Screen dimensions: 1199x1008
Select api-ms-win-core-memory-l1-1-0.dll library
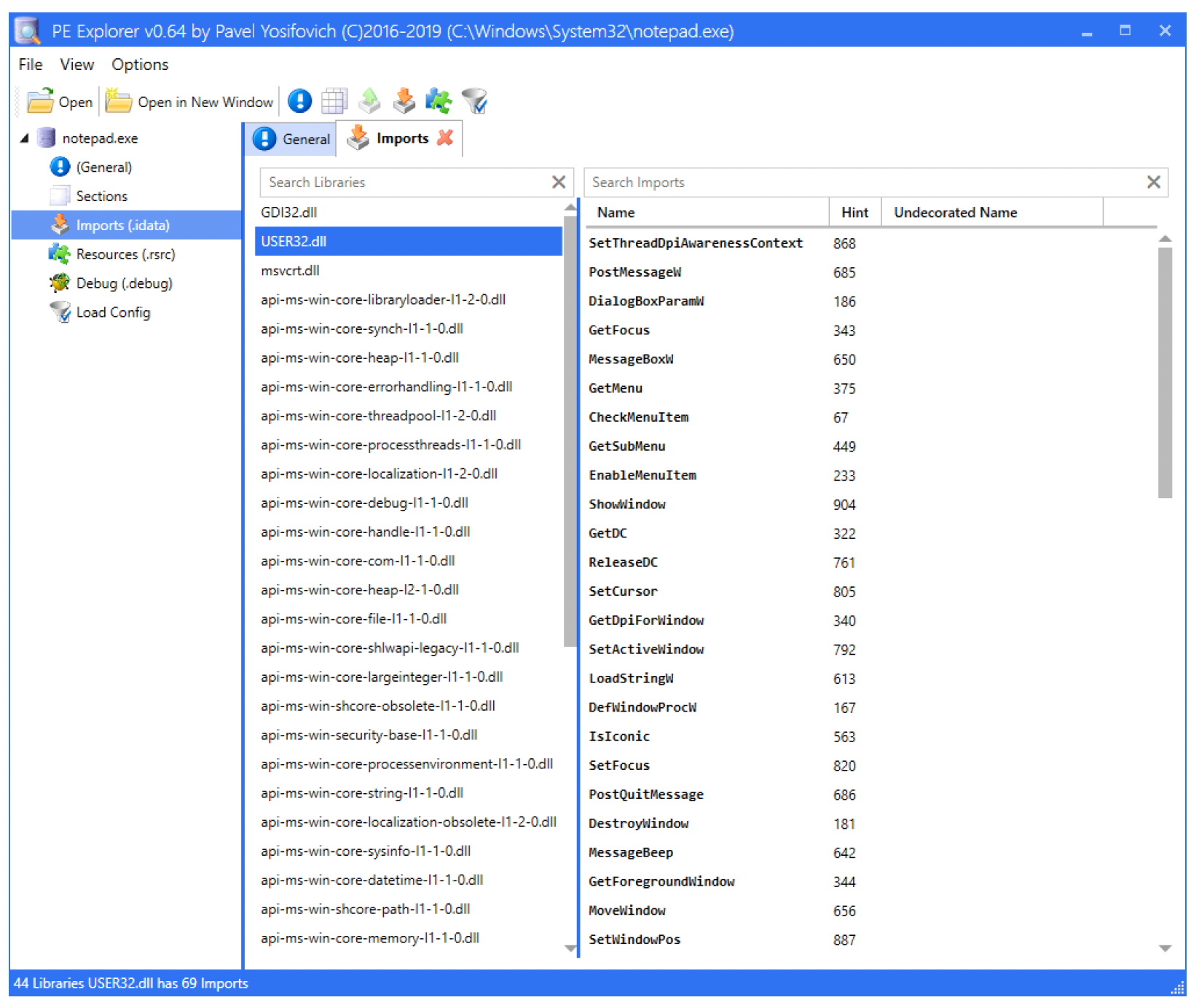coord(409,938)
